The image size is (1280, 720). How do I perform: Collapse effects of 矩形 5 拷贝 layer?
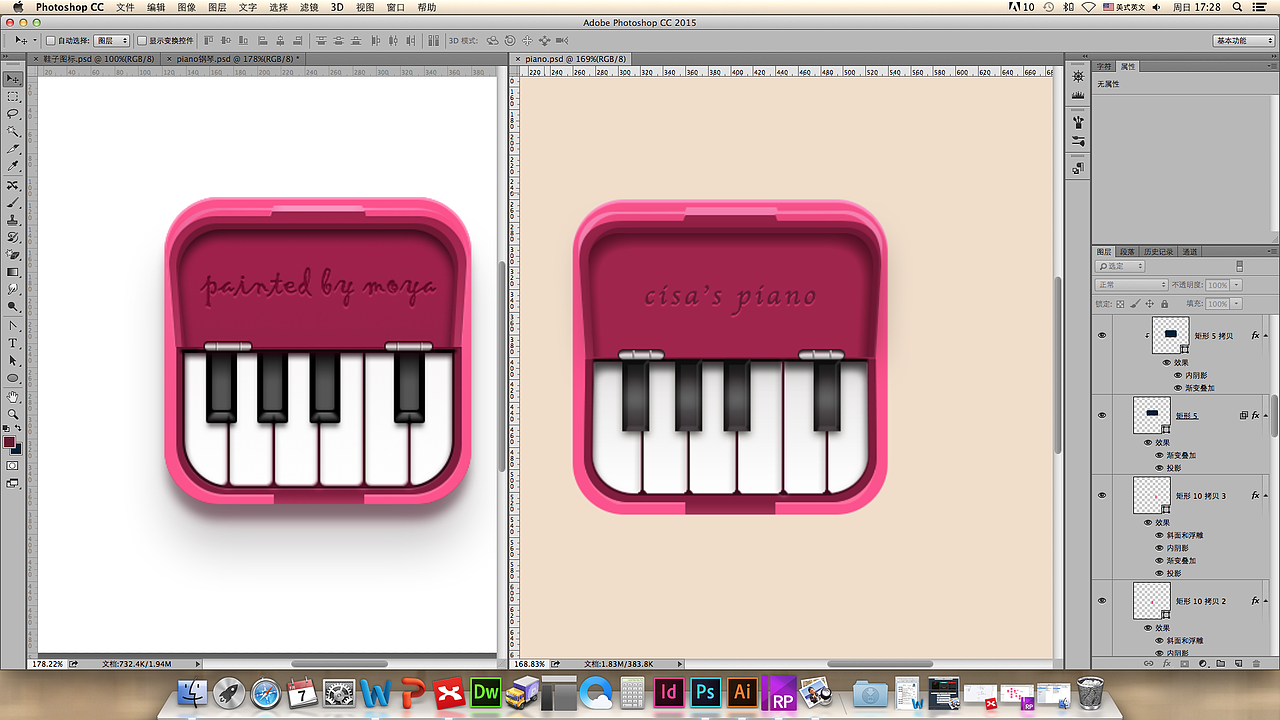(1266, 335)
